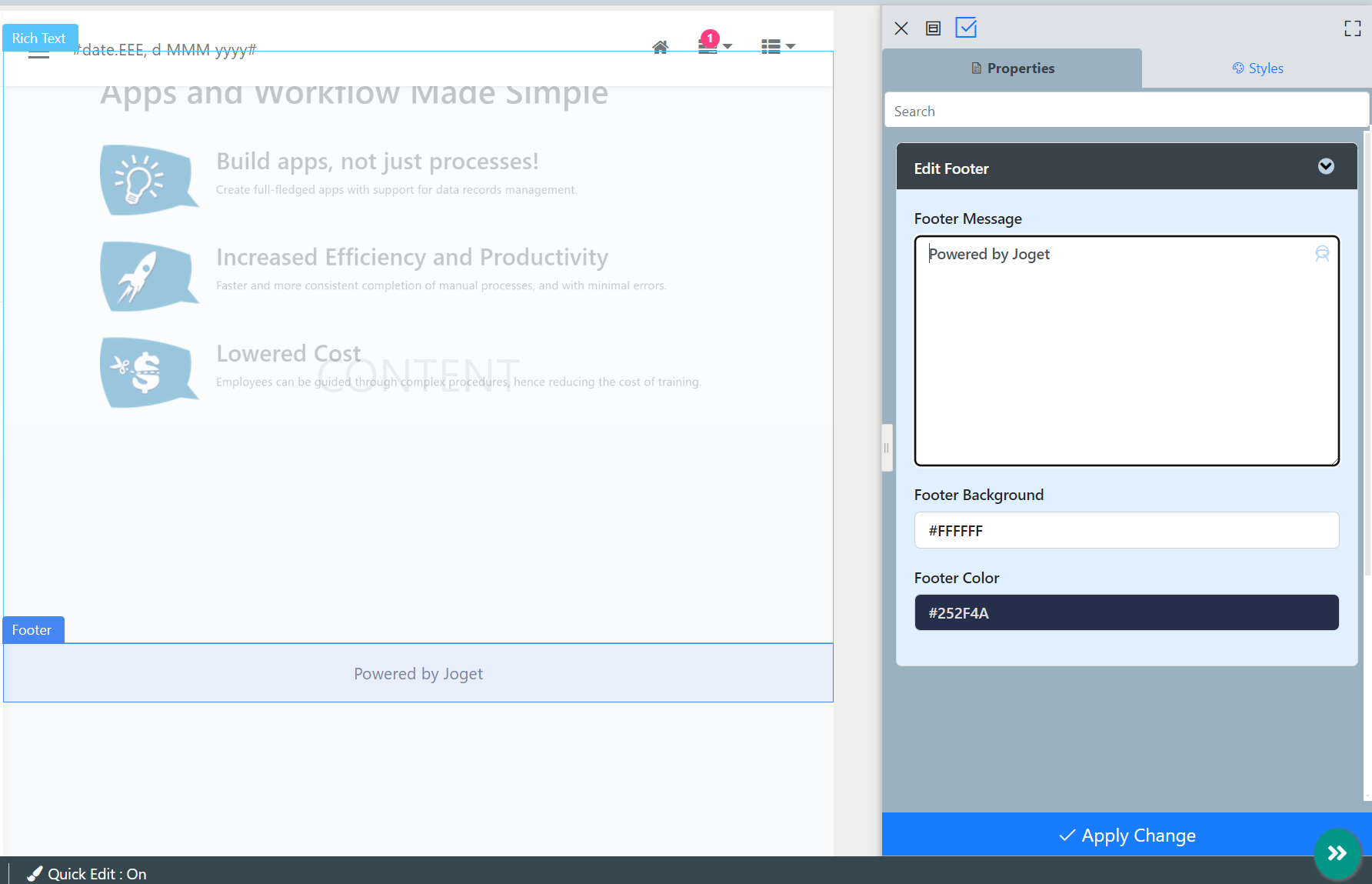Click inside the Footer Message text area
The width and height of the screenshot is (1372, 884).
pos(1126,351)
